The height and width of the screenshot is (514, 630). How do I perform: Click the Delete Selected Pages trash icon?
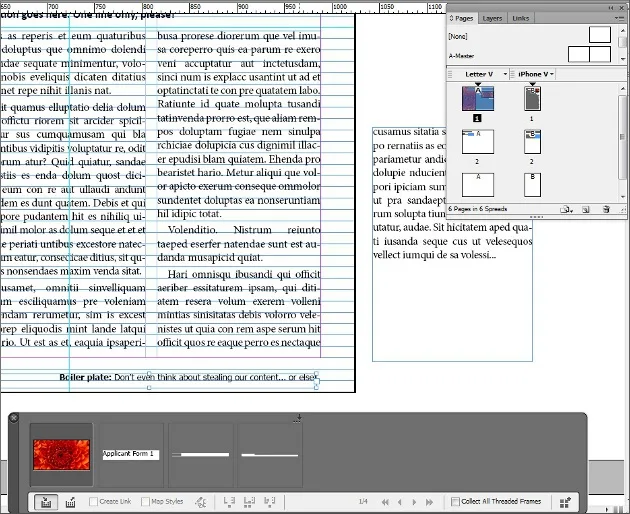(606, 209)
